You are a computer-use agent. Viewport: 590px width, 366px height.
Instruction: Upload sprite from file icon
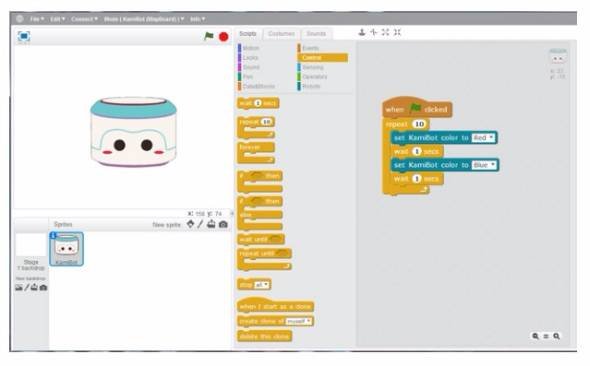pos(211,224)
